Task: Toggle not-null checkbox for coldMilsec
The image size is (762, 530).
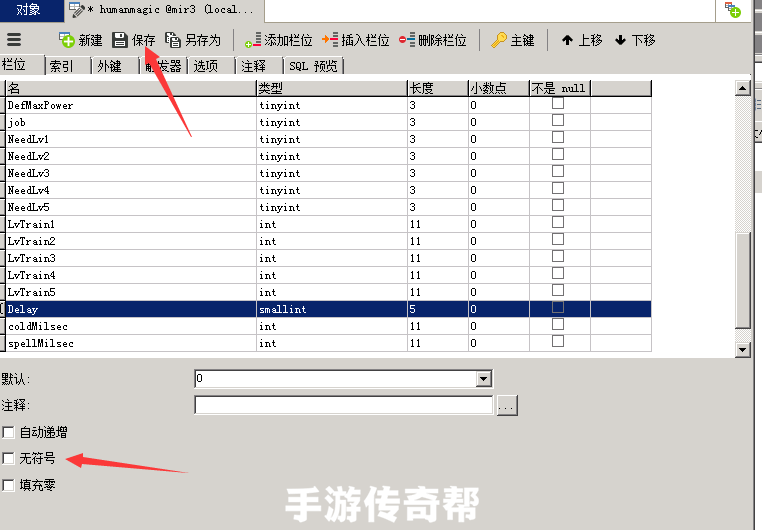Action: click(x=558, y=324)
